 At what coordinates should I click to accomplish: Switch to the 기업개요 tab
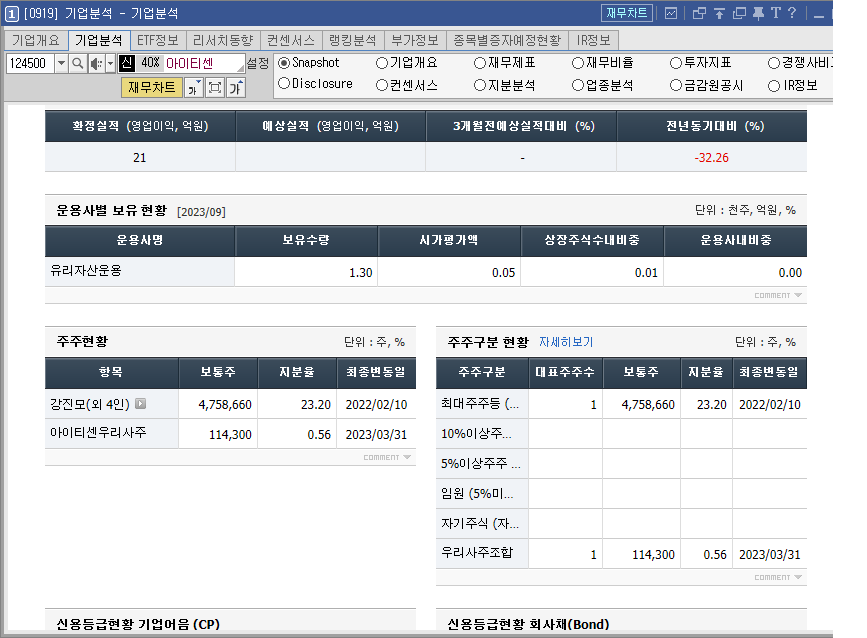tap(36, 40)
